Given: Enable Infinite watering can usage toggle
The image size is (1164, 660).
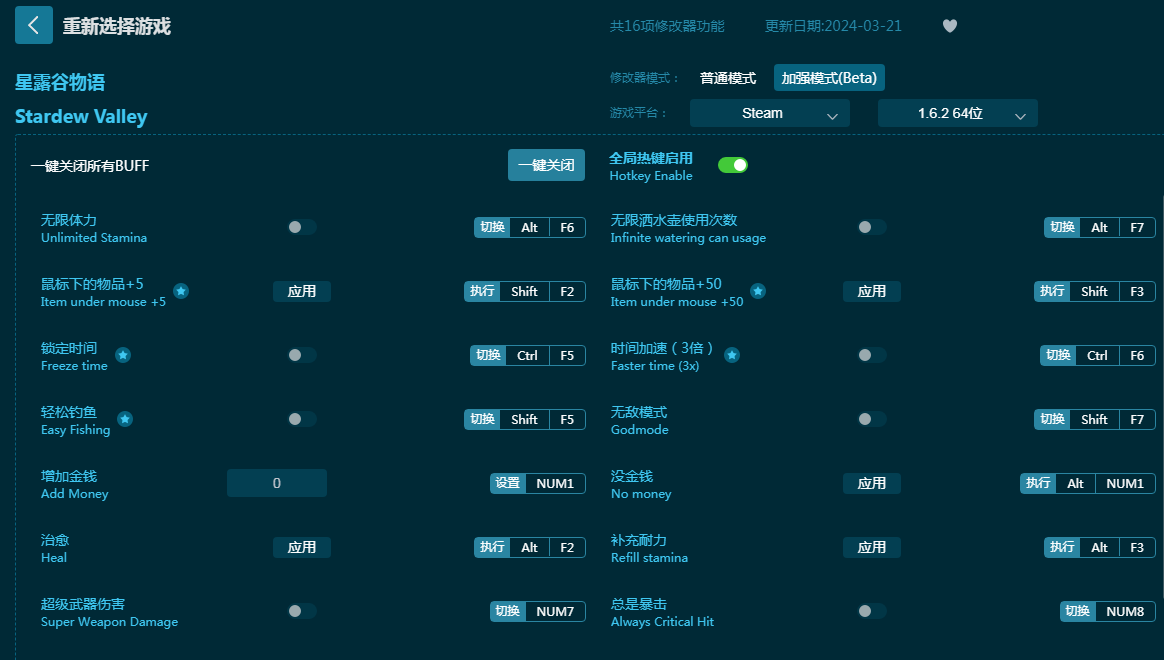Looking at the screenshot, I should tap(872, 227).
